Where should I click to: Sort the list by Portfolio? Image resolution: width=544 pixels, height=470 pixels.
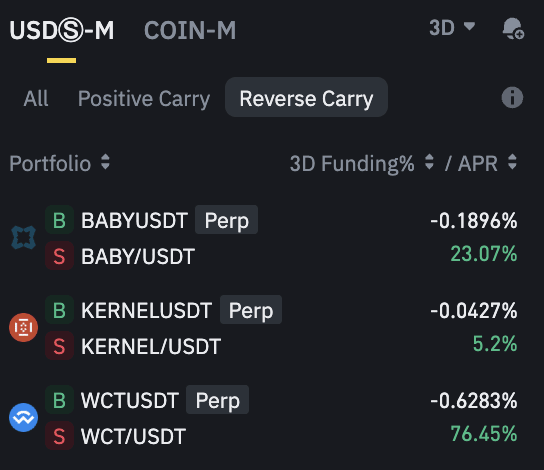click(59, 163)
